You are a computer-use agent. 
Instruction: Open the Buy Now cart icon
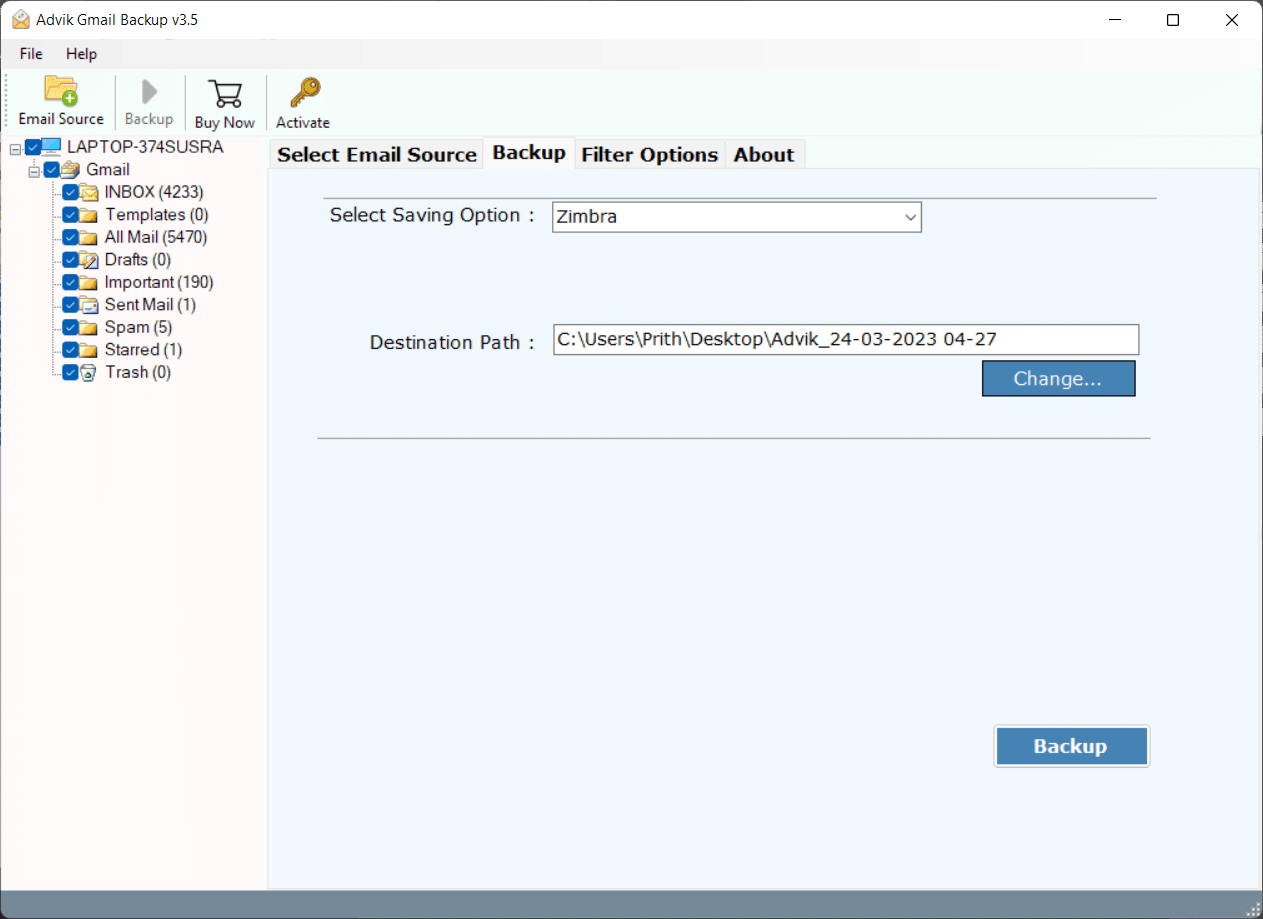tap(225, 93)
